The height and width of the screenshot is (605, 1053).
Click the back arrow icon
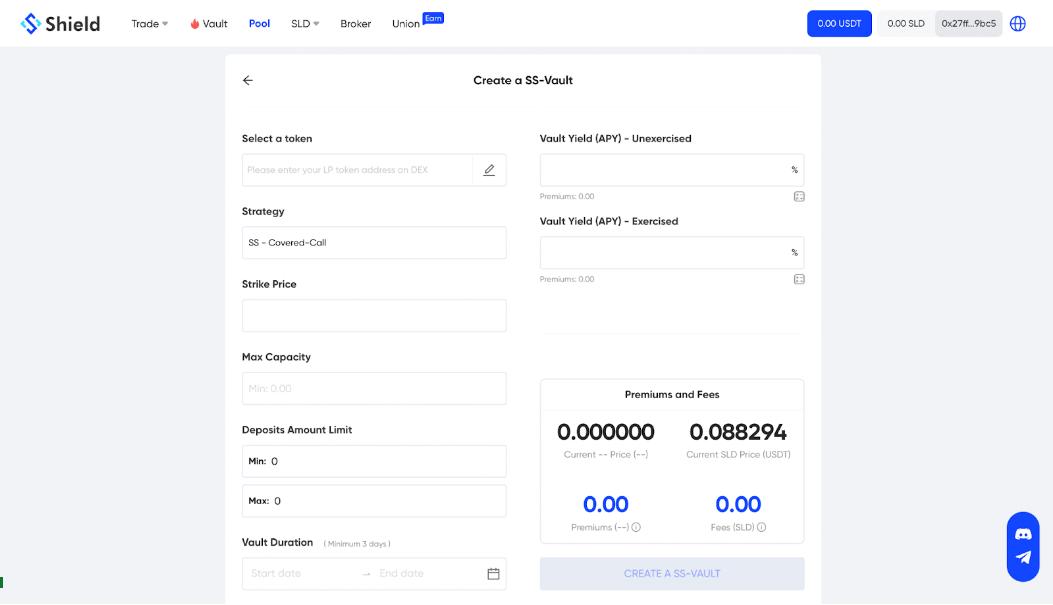pyautogui.click(x=248, y=80)
